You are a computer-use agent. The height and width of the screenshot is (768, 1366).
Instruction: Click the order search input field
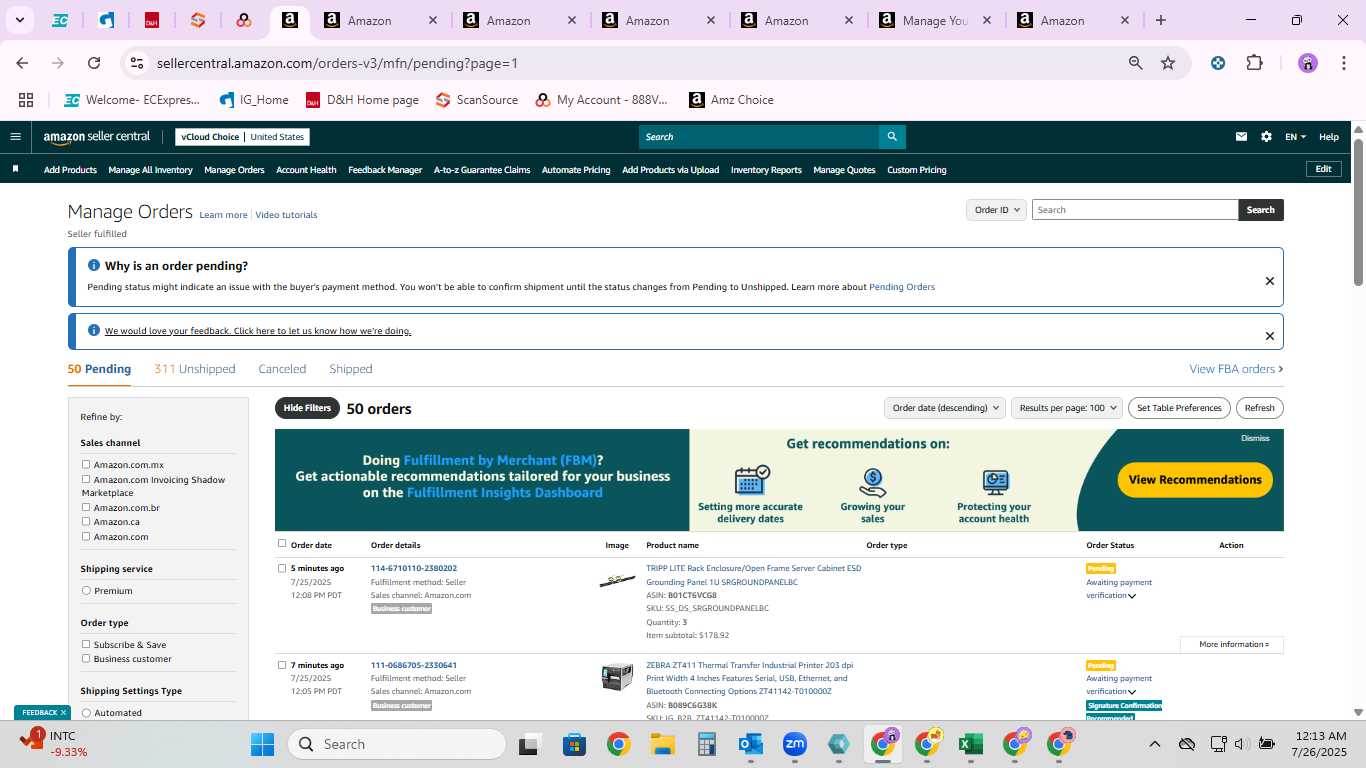pos(1135,210)
